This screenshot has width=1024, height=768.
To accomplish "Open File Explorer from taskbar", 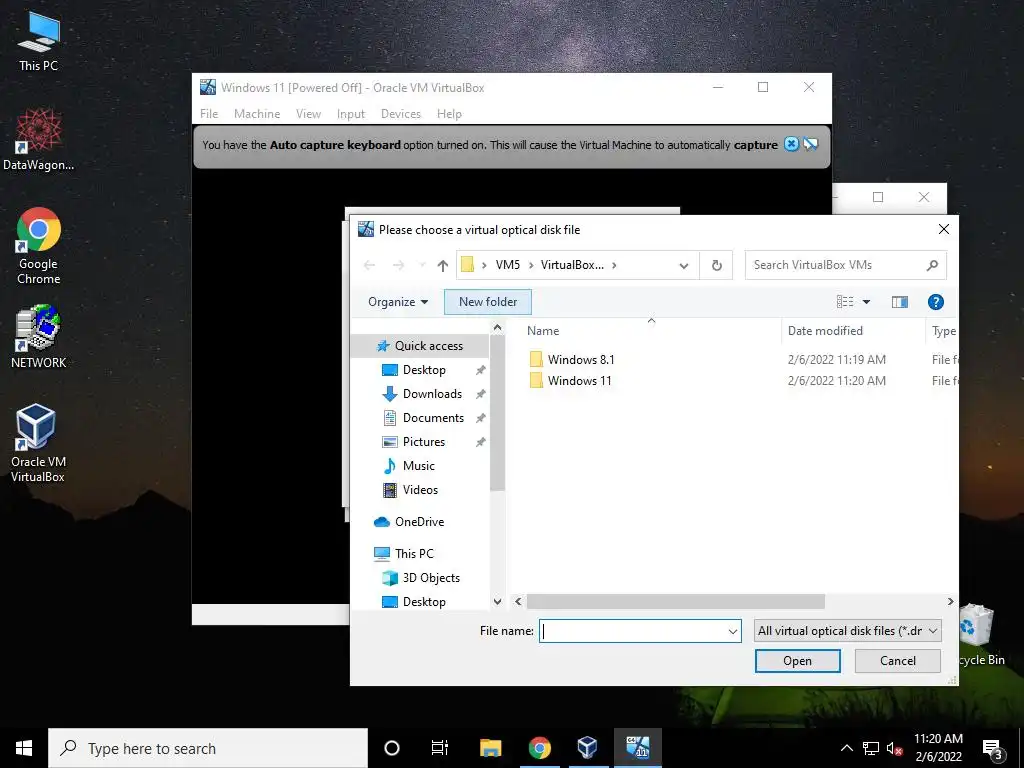I will coord(490,748).
